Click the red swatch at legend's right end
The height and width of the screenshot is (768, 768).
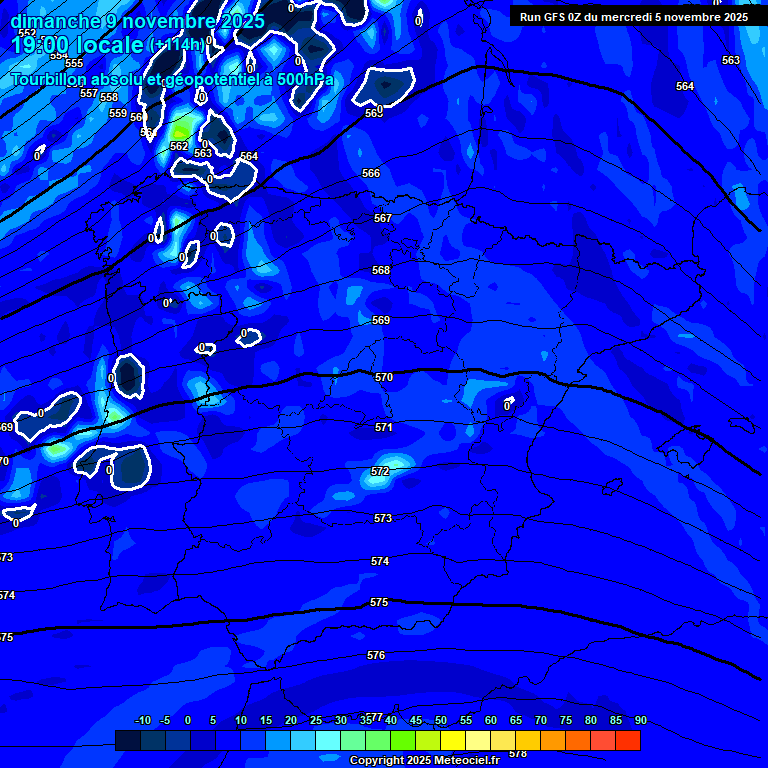628,741
